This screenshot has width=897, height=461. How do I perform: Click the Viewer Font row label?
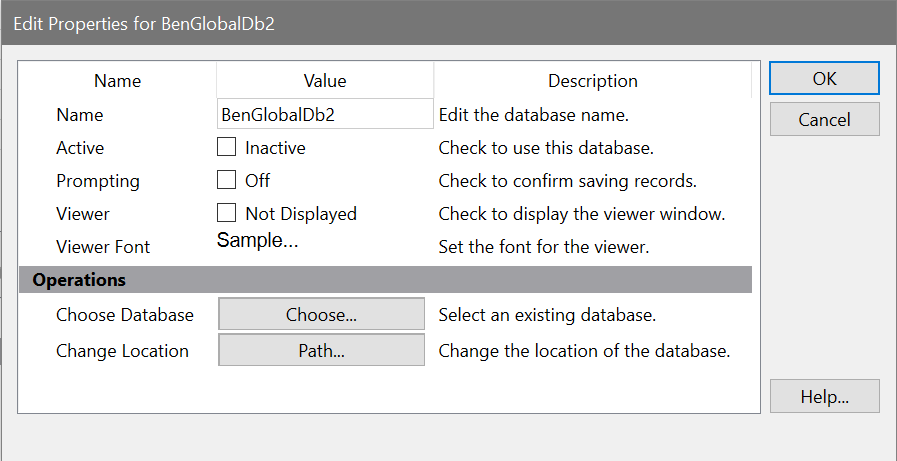pyautogui.click(x=103, y=246)
